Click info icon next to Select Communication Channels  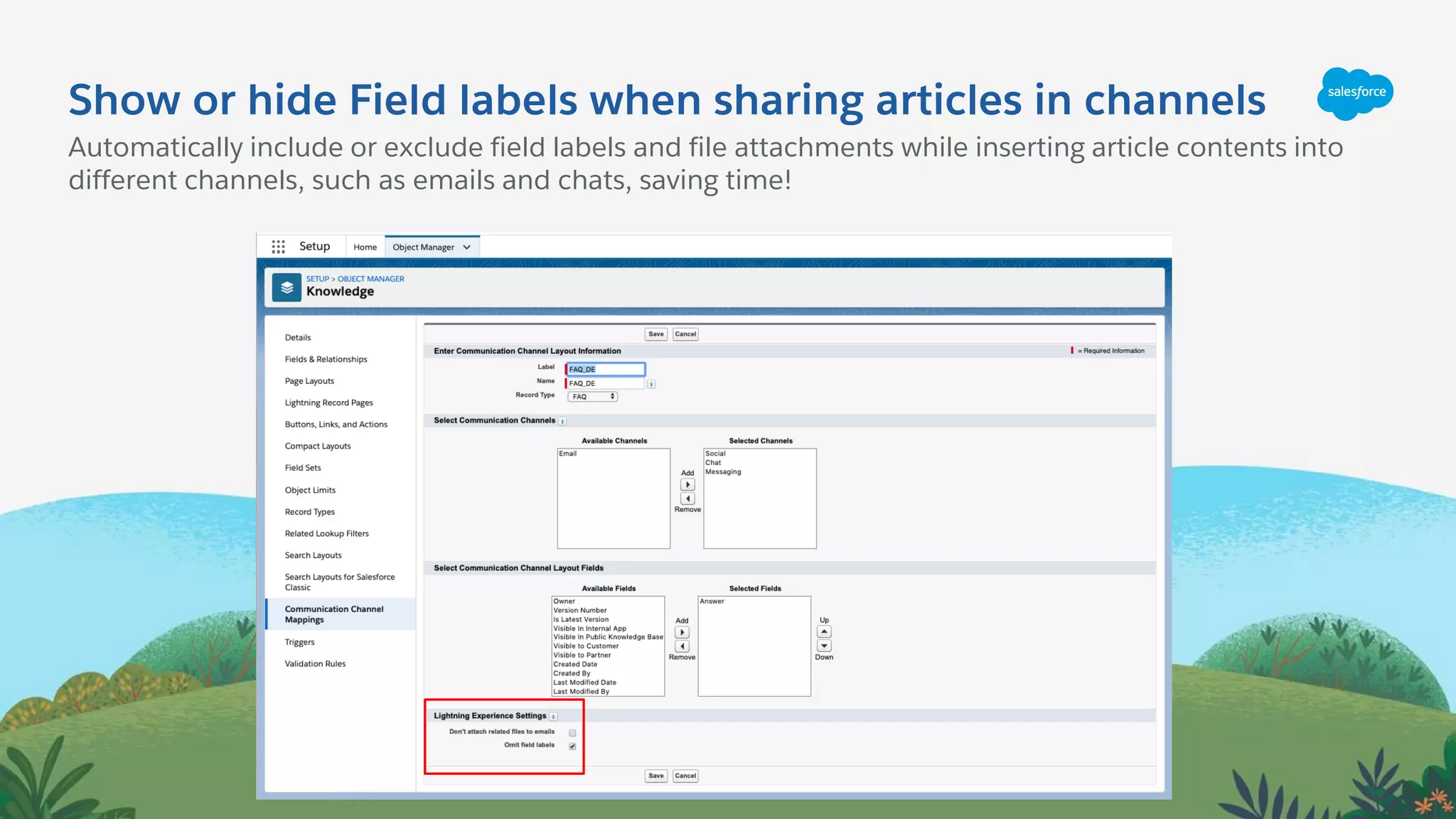pos(562,421)
